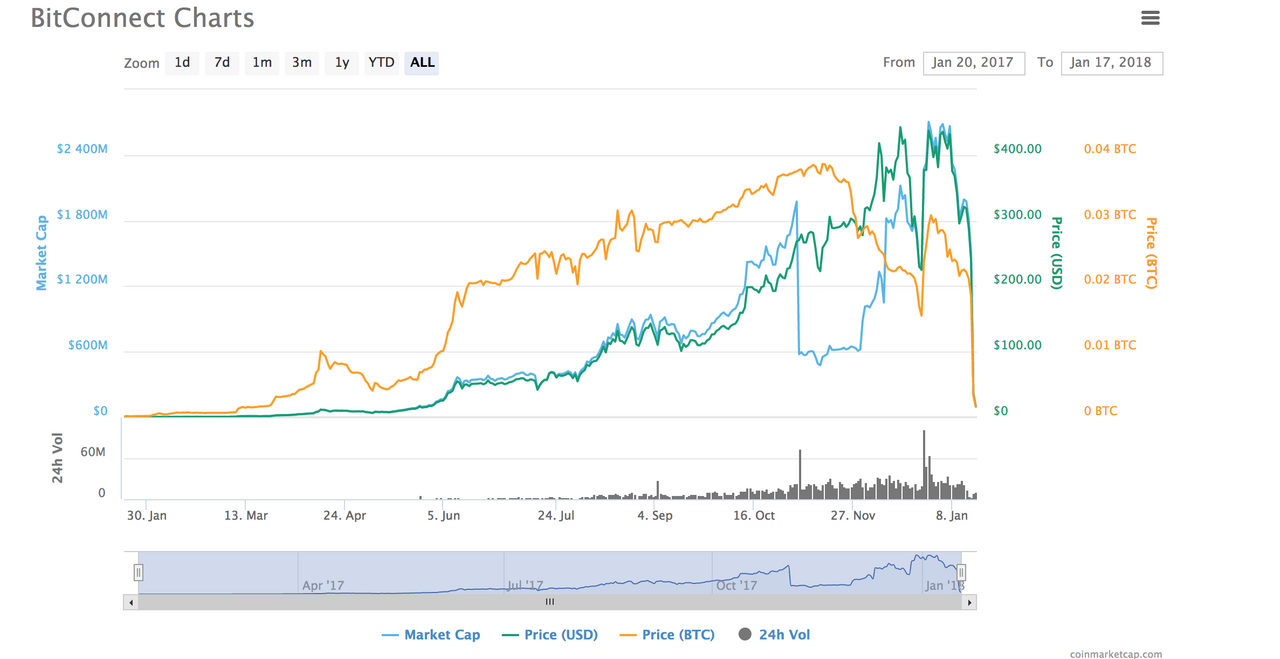
Task: Open the chart hamburger menu
Action: pos(1150,18)
